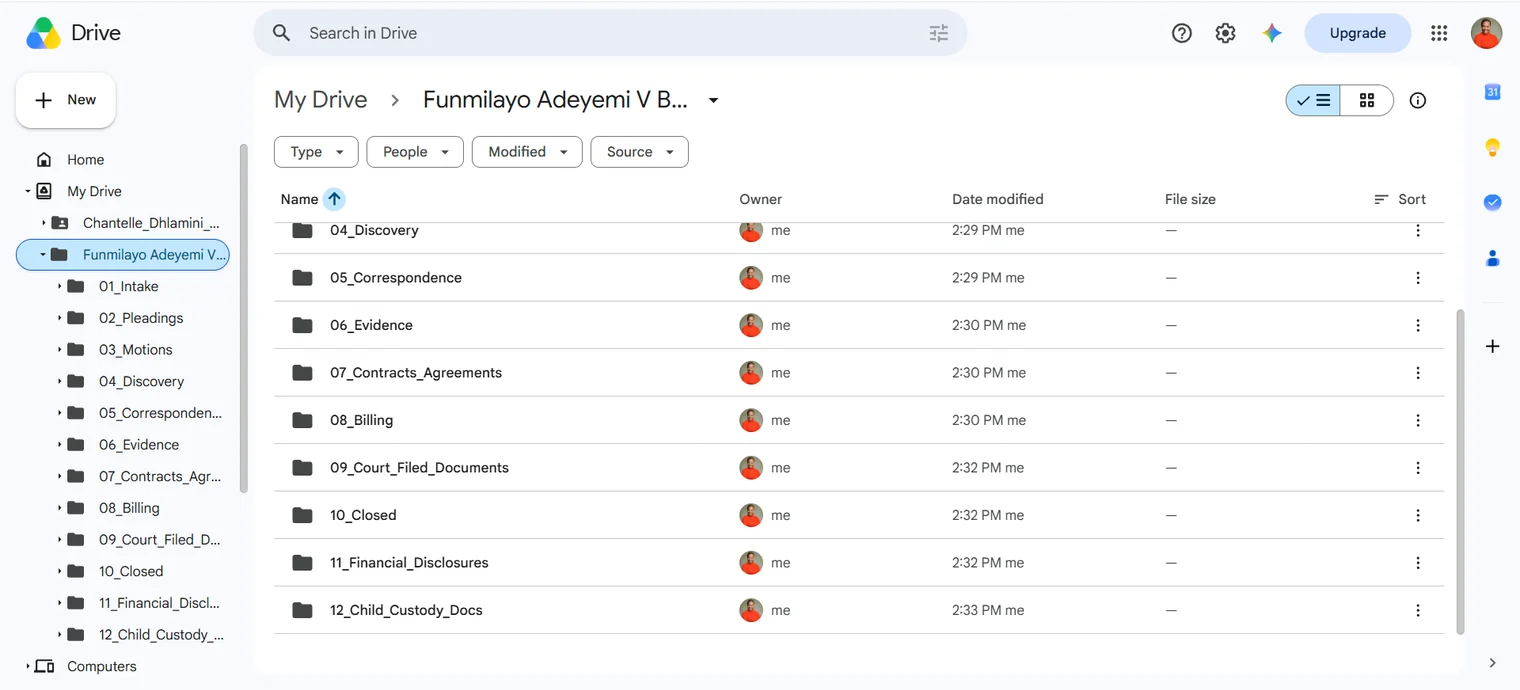Open the Type filter dropdown
The height and width of the screenshot is (690, 1520).
tap(316, 152)
